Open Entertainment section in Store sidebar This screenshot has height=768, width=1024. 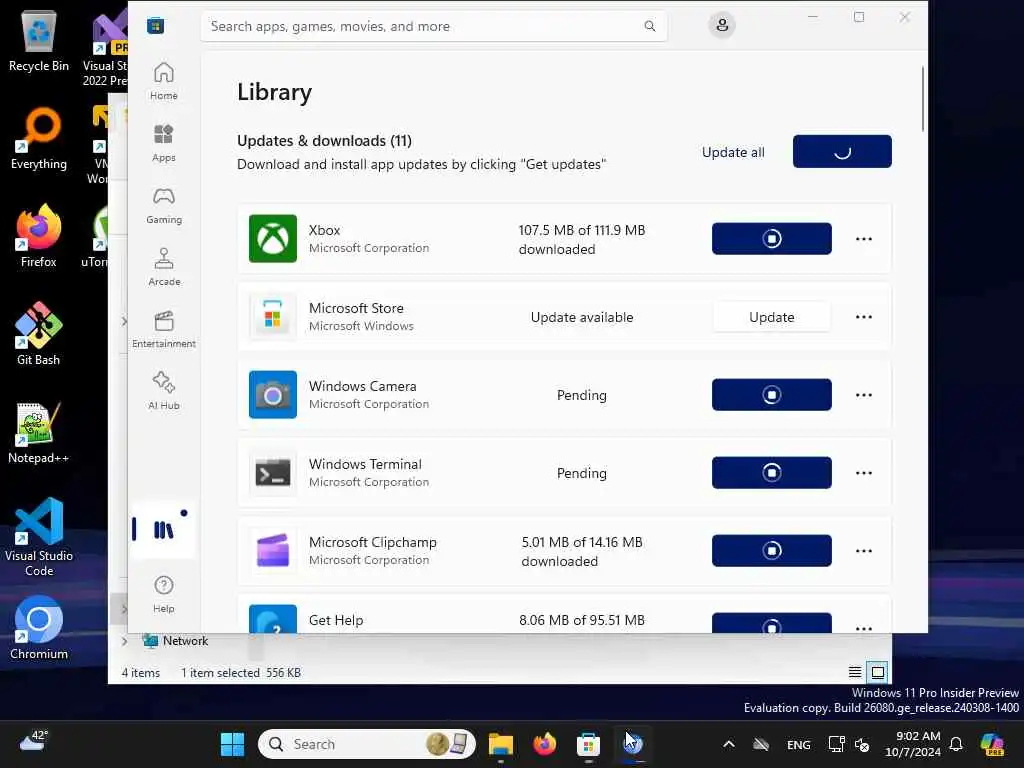point(163,329)
